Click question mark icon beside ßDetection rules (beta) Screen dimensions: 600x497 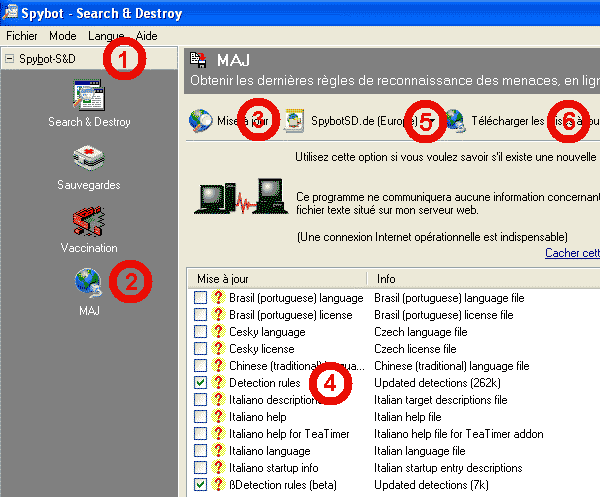click(218, 484)
